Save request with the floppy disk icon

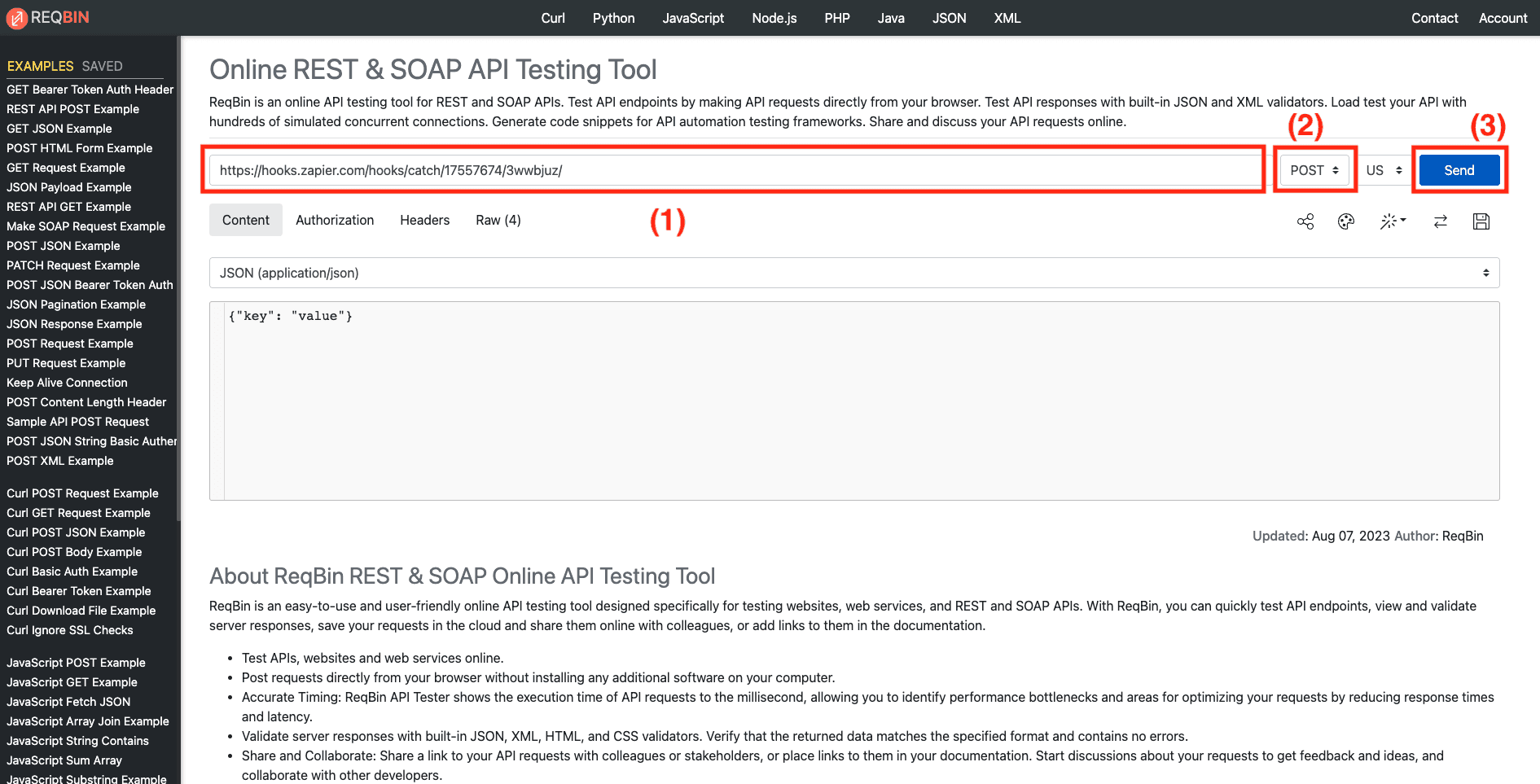tap(1481, 221)
